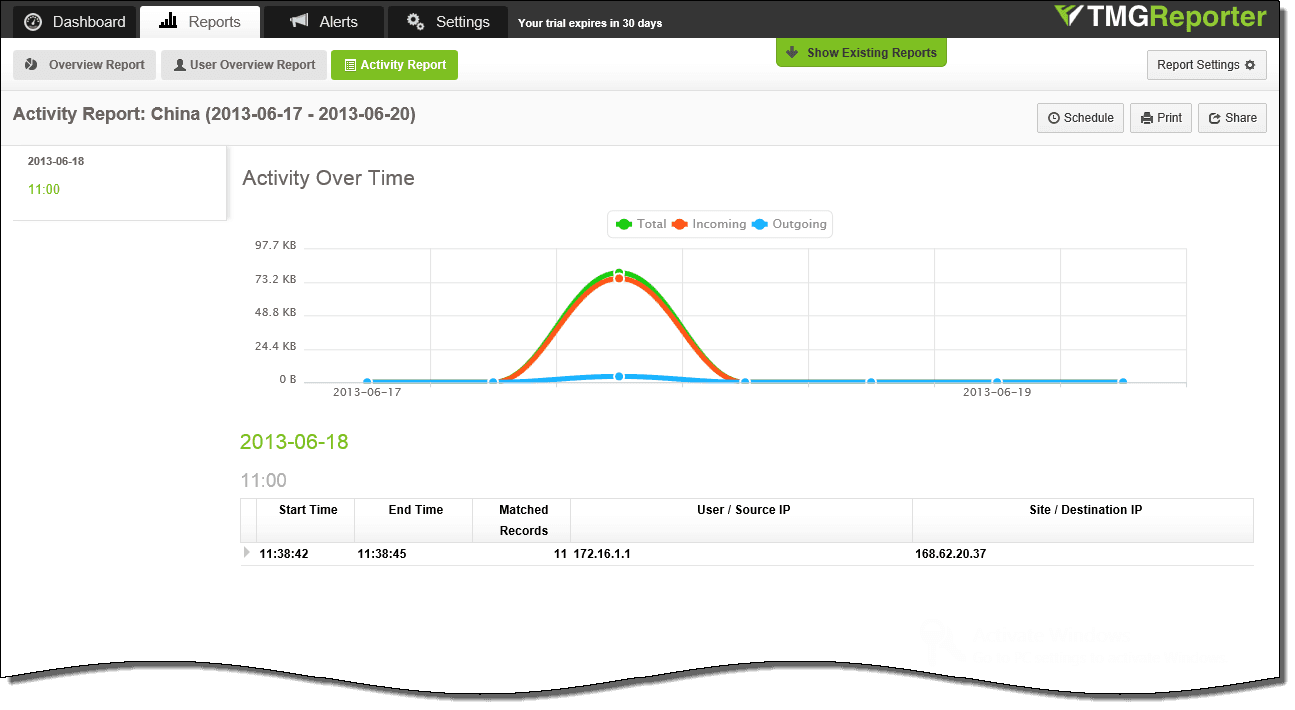This screenshot has height=710, width=1295.
Task: Click the share arrow icon
Action: [x=1215, y=118]
